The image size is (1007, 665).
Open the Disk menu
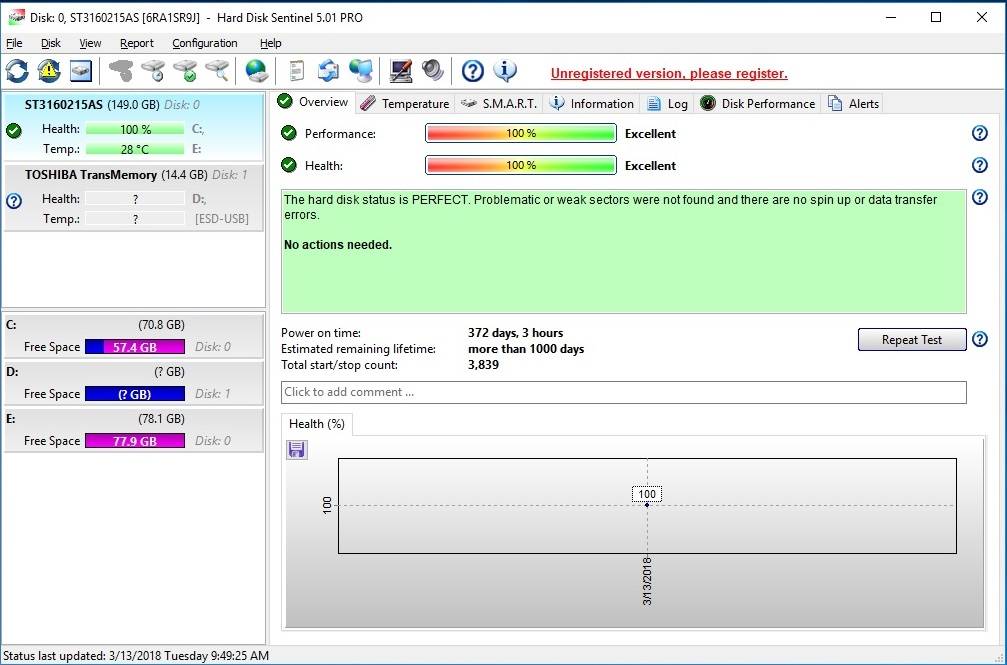click(x=51, y=43)
